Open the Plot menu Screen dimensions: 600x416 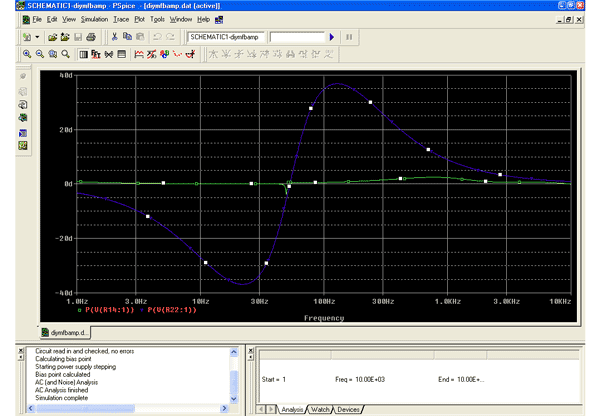tap(139, 20)
